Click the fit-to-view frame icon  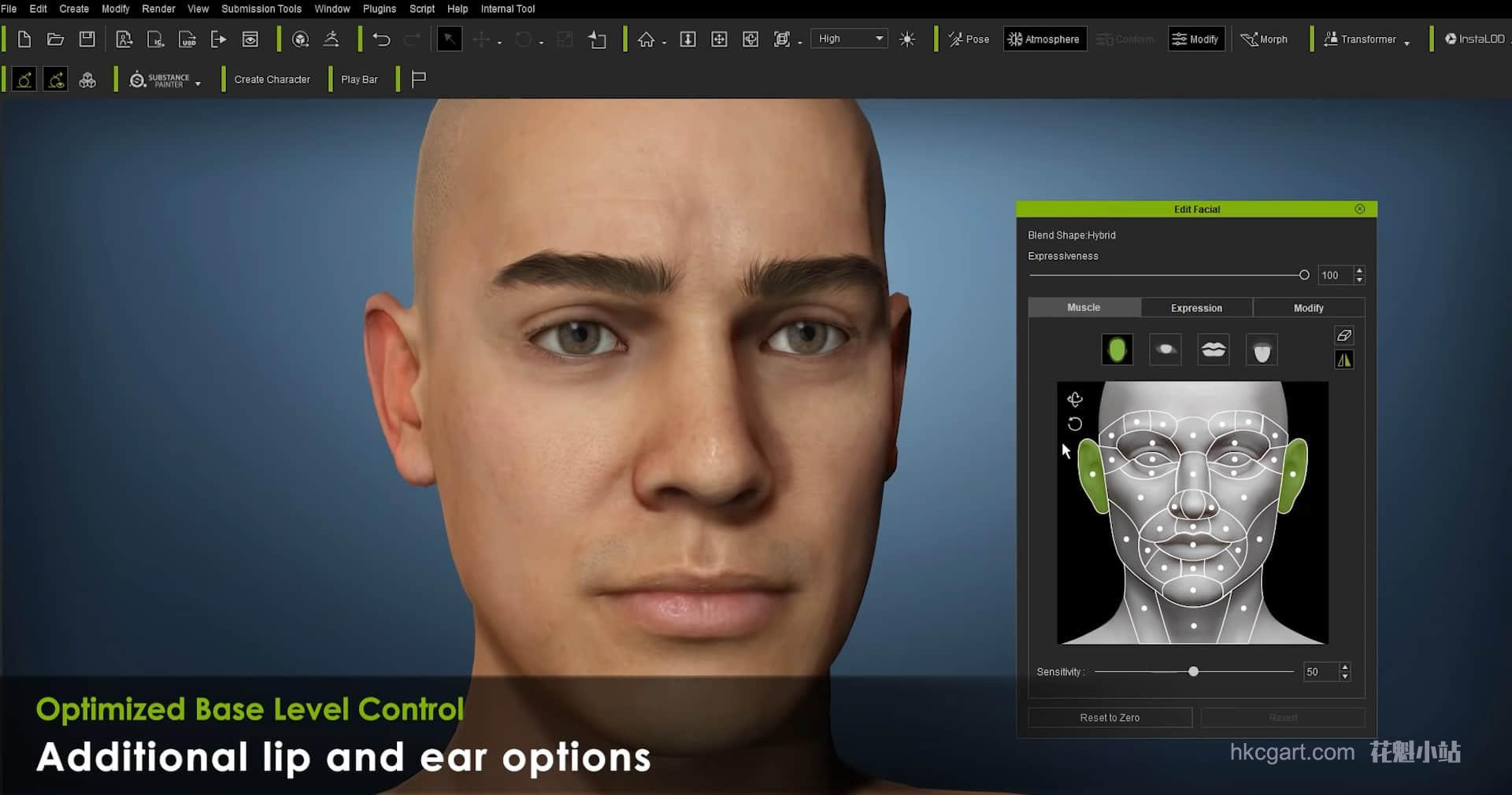pyautogui.click(x=781, y=39)
